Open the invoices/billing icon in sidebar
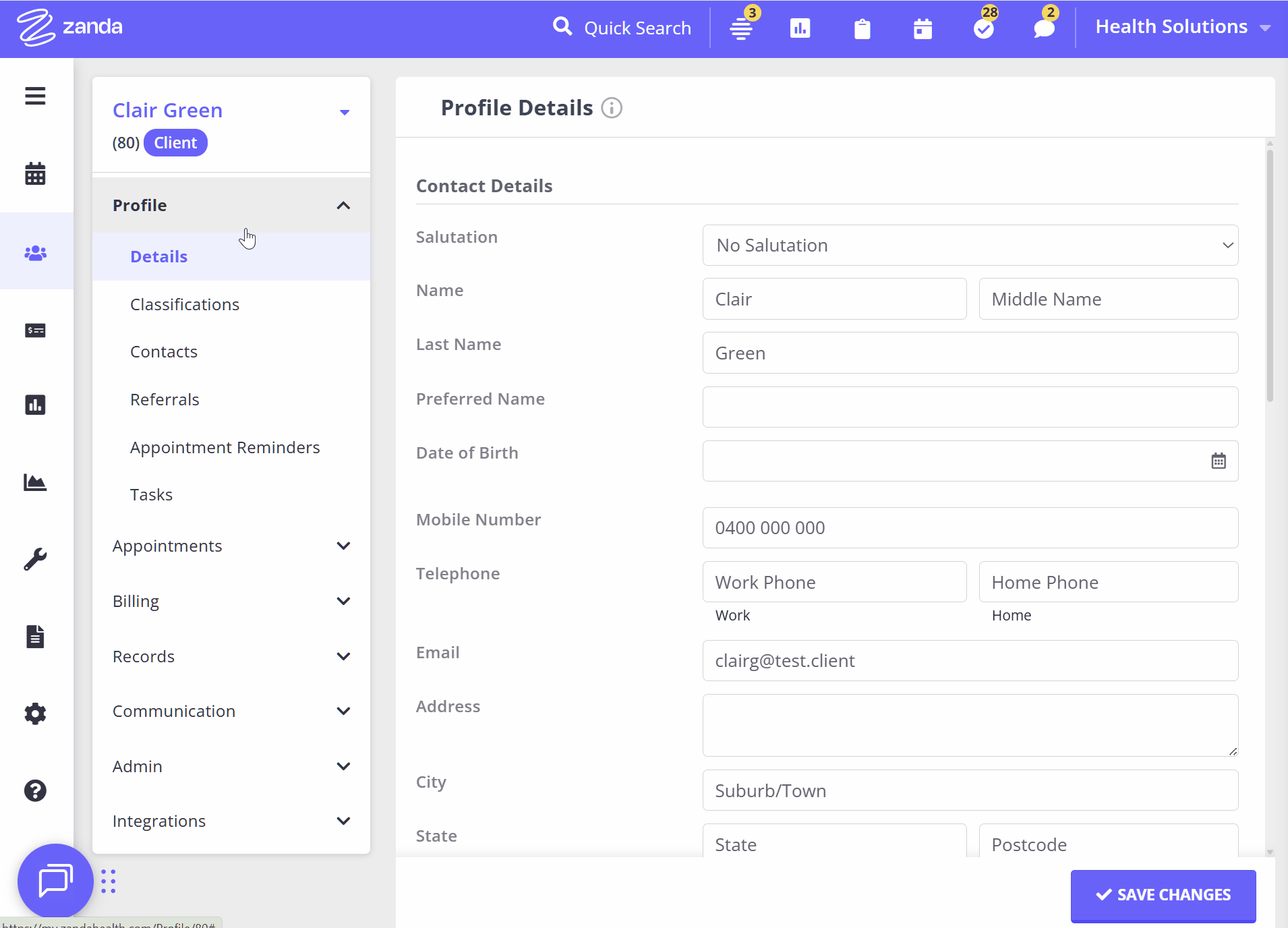The height and width of the screenshot is (928, 1288). click(x=35, y=330)
